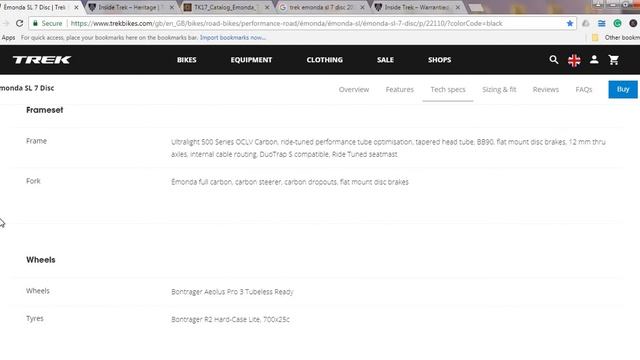Image resolution: width=640 pixels, height=360 pixels.
Task: Open the site search magnifier icon
Action: click(553, 60)
